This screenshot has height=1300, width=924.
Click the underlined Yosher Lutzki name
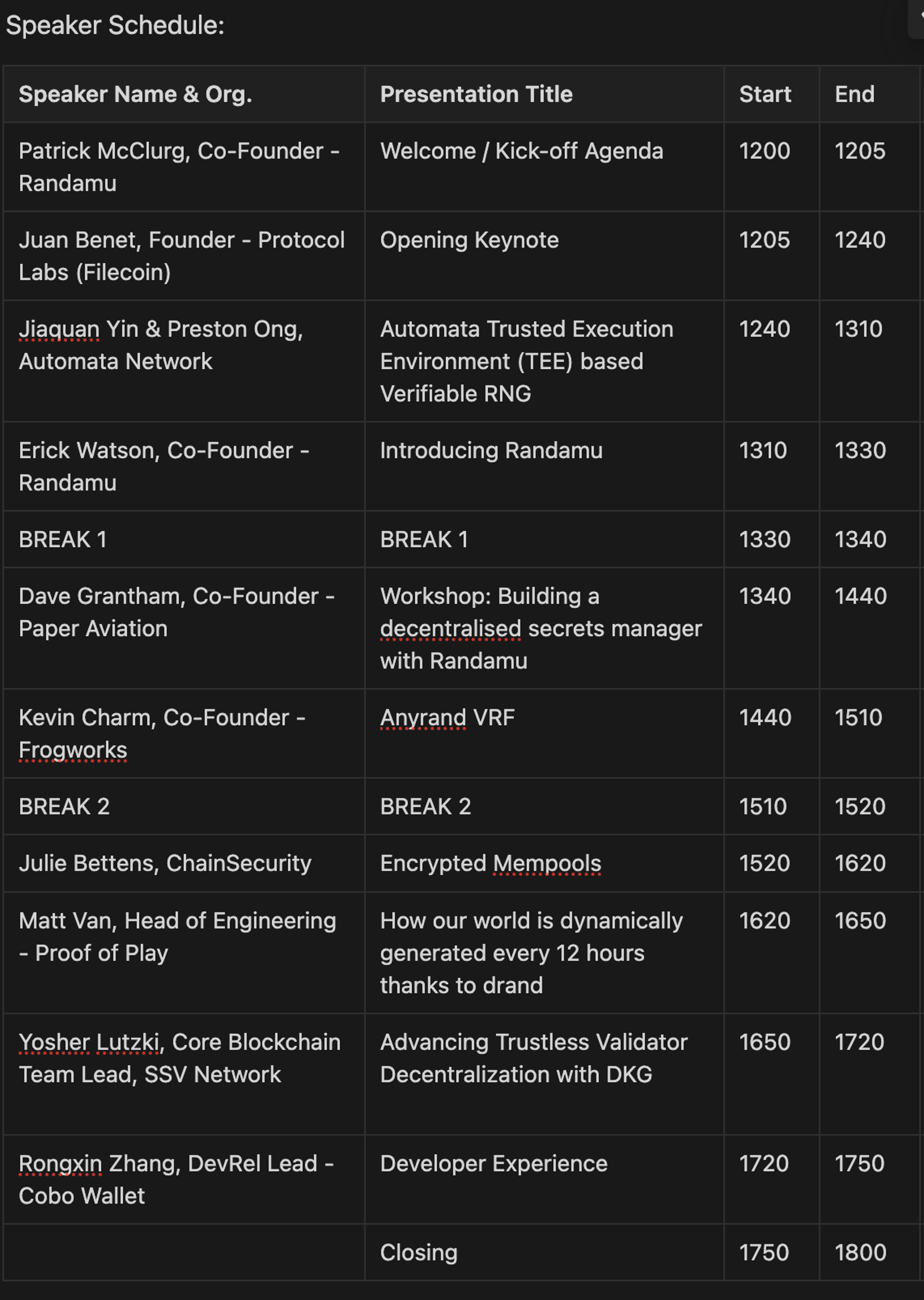pyautogui.click(x=89, y=1042)
